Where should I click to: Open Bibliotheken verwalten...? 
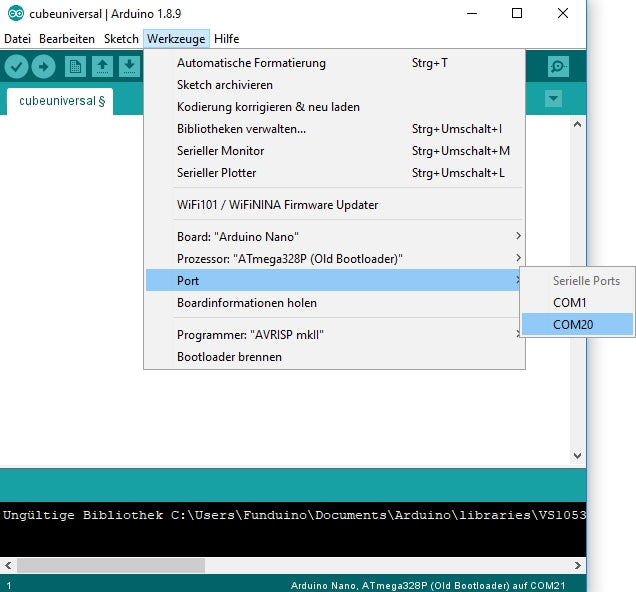pyautogui.click(x=335, y=129)
